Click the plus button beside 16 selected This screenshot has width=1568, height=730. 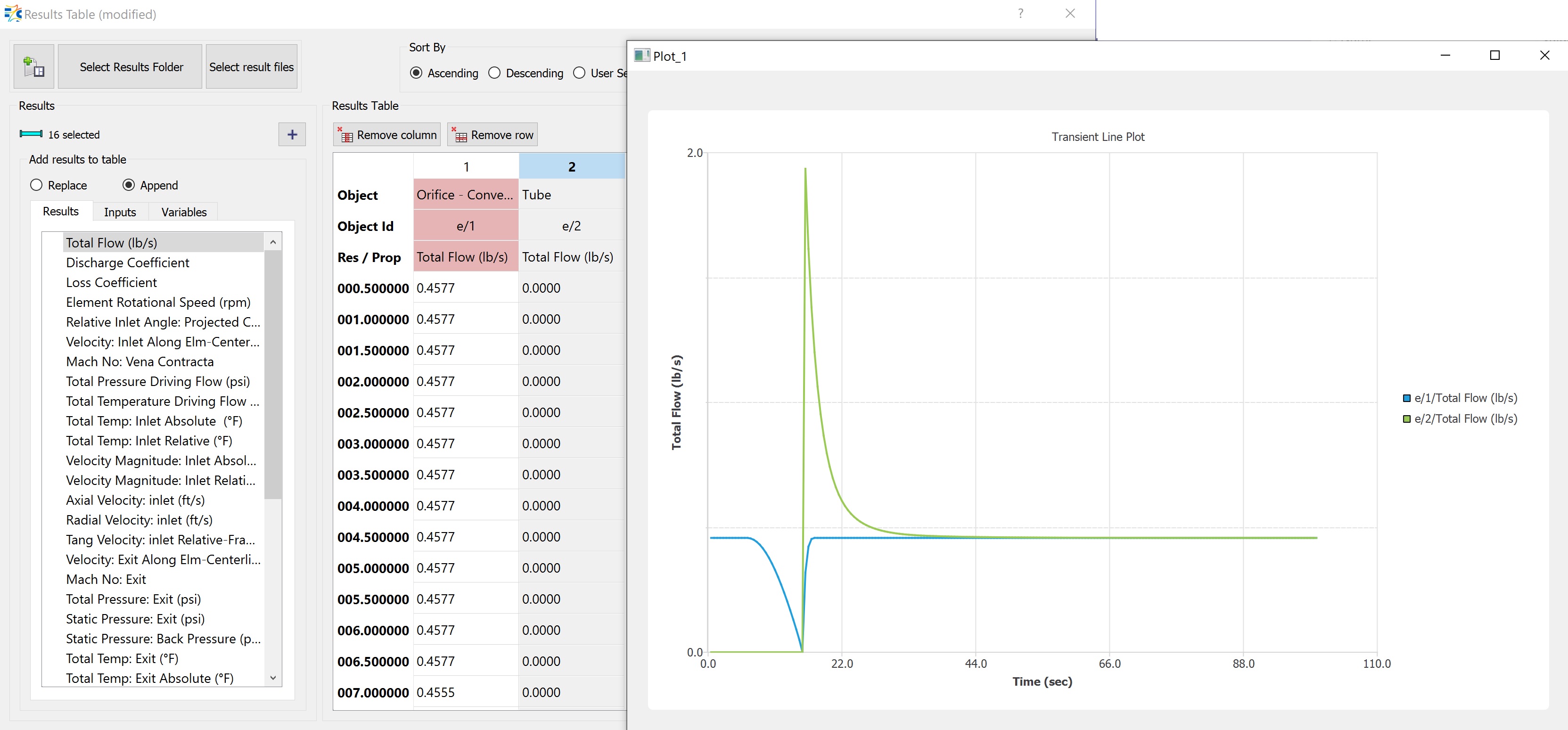pyautogui.click(x=292, y=134)
